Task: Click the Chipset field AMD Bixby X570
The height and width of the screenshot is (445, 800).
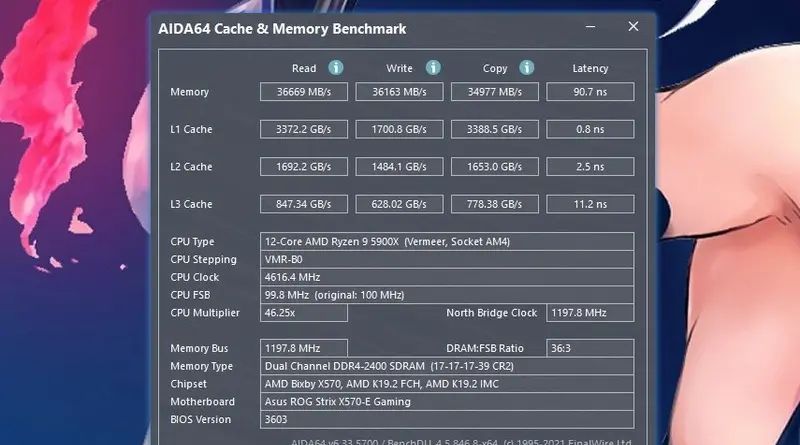Action: (447, 384)
